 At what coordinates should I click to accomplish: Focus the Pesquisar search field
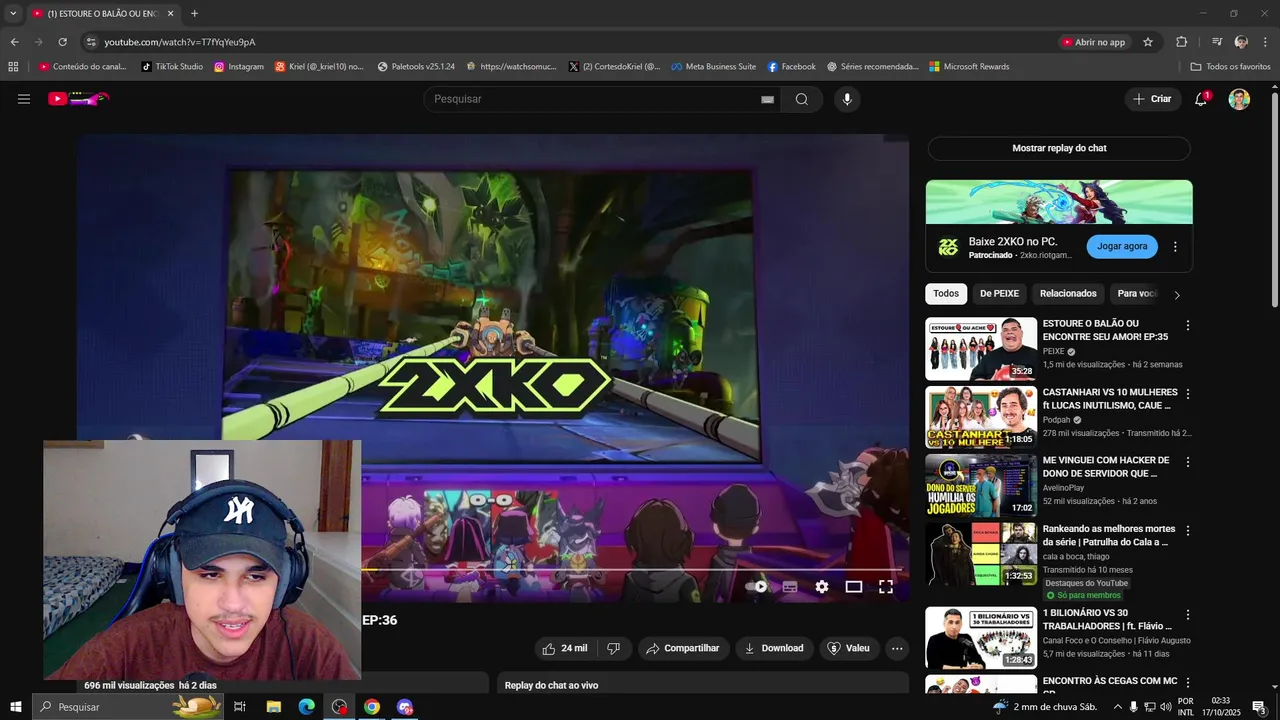(x=595, y=99)
